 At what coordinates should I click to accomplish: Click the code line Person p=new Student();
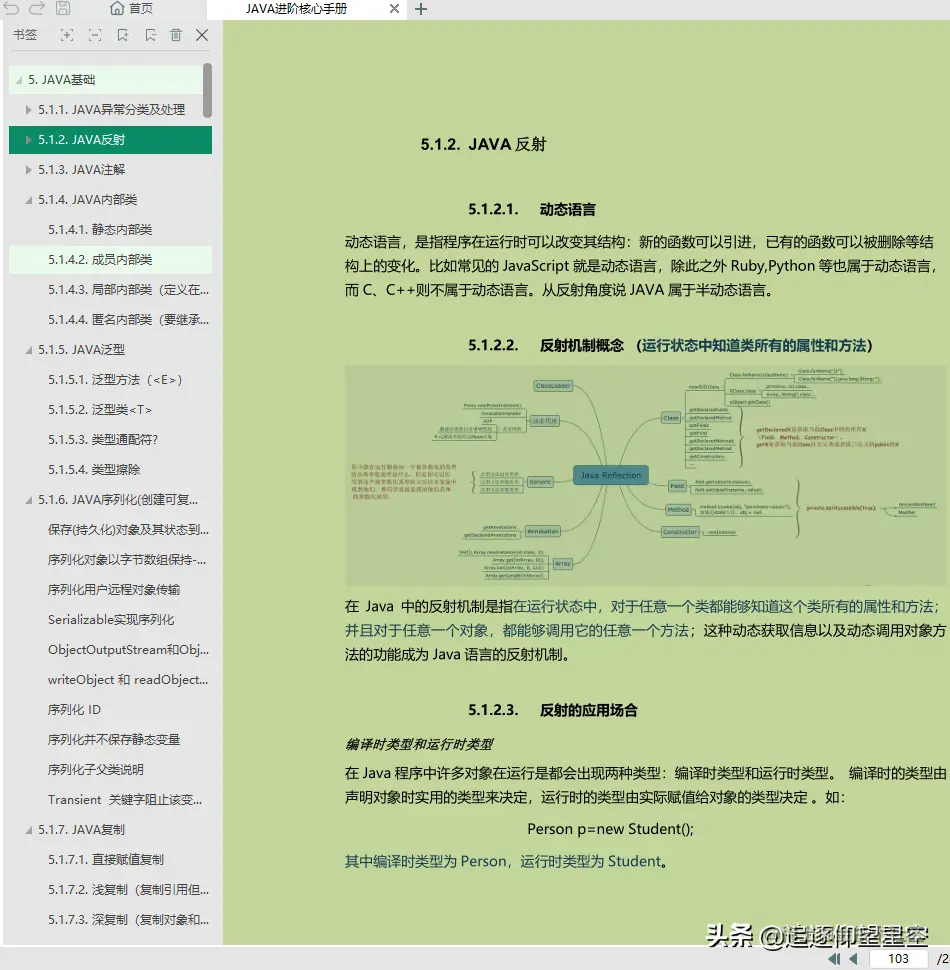(610, 829)
